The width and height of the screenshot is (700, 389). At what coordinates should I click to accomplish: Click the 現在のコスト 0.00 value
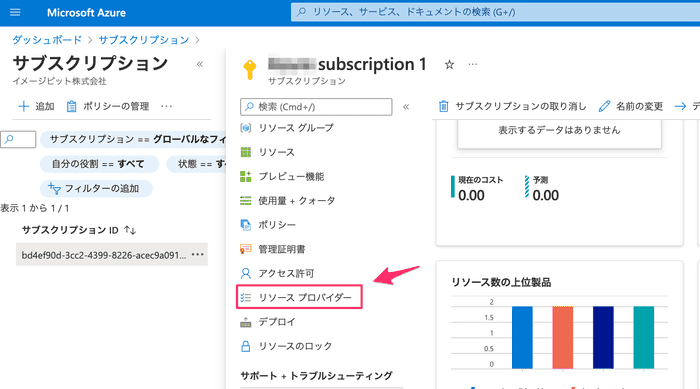(471, 196)
